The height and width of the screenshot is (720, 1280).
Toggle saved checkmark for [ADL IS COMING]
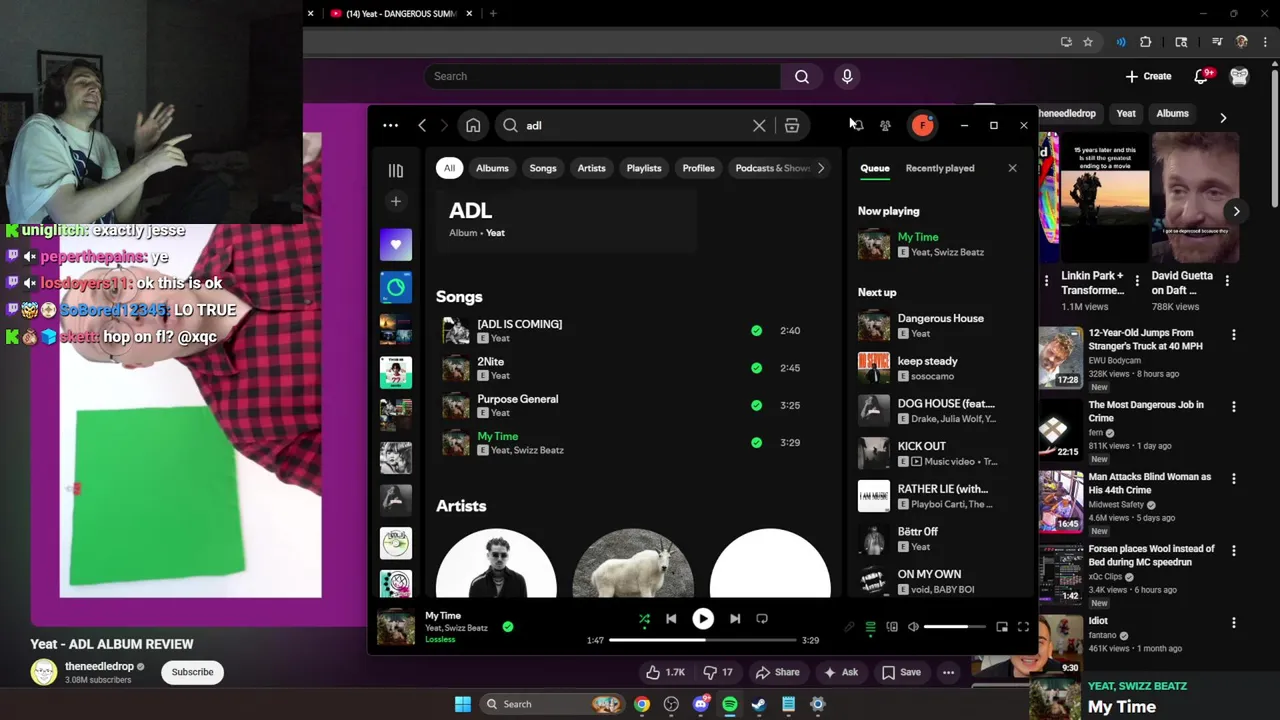tap(756, 330)
